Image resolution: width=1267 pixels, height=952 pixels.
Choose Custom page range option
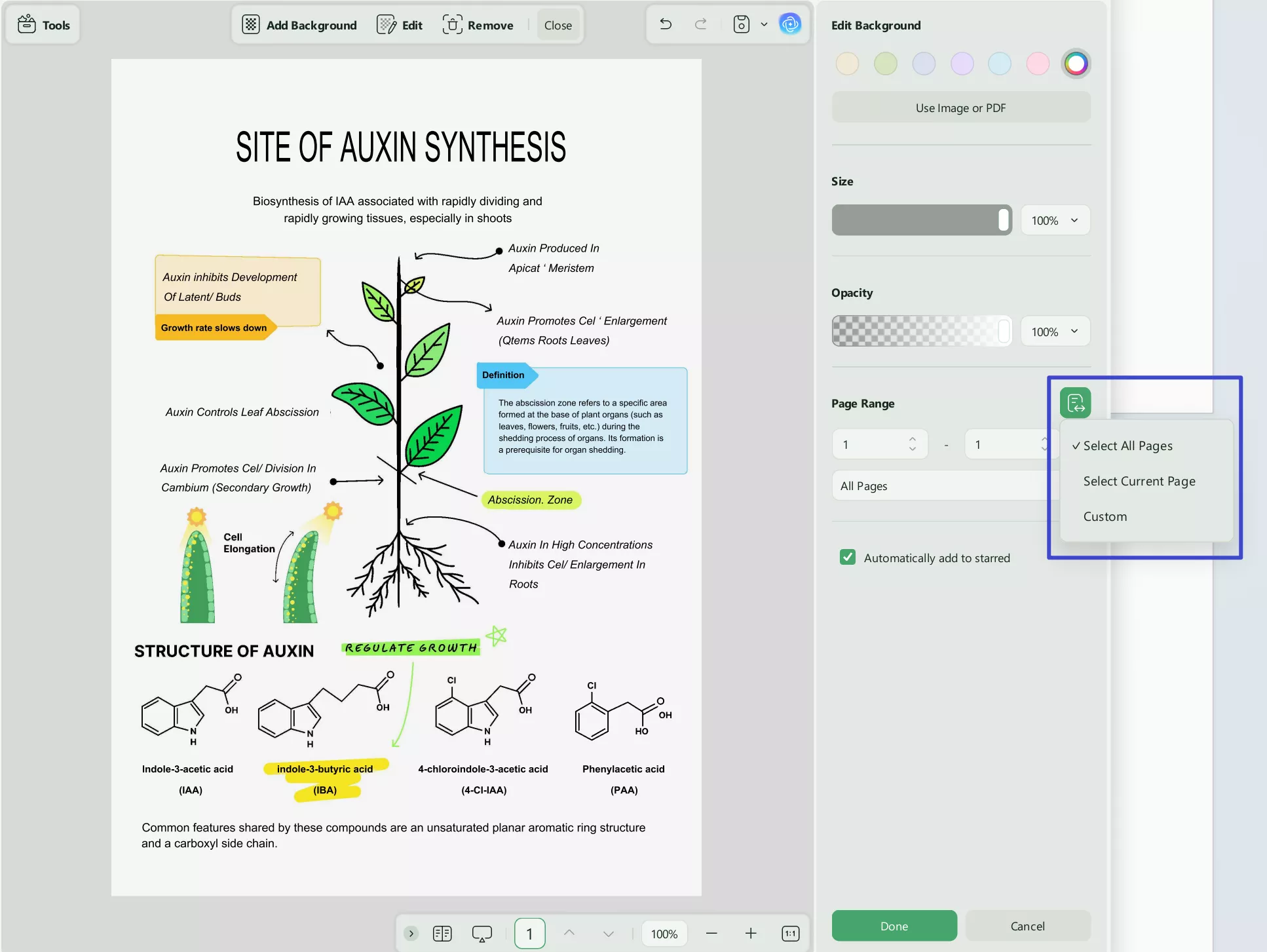(x=1105, y=517)
